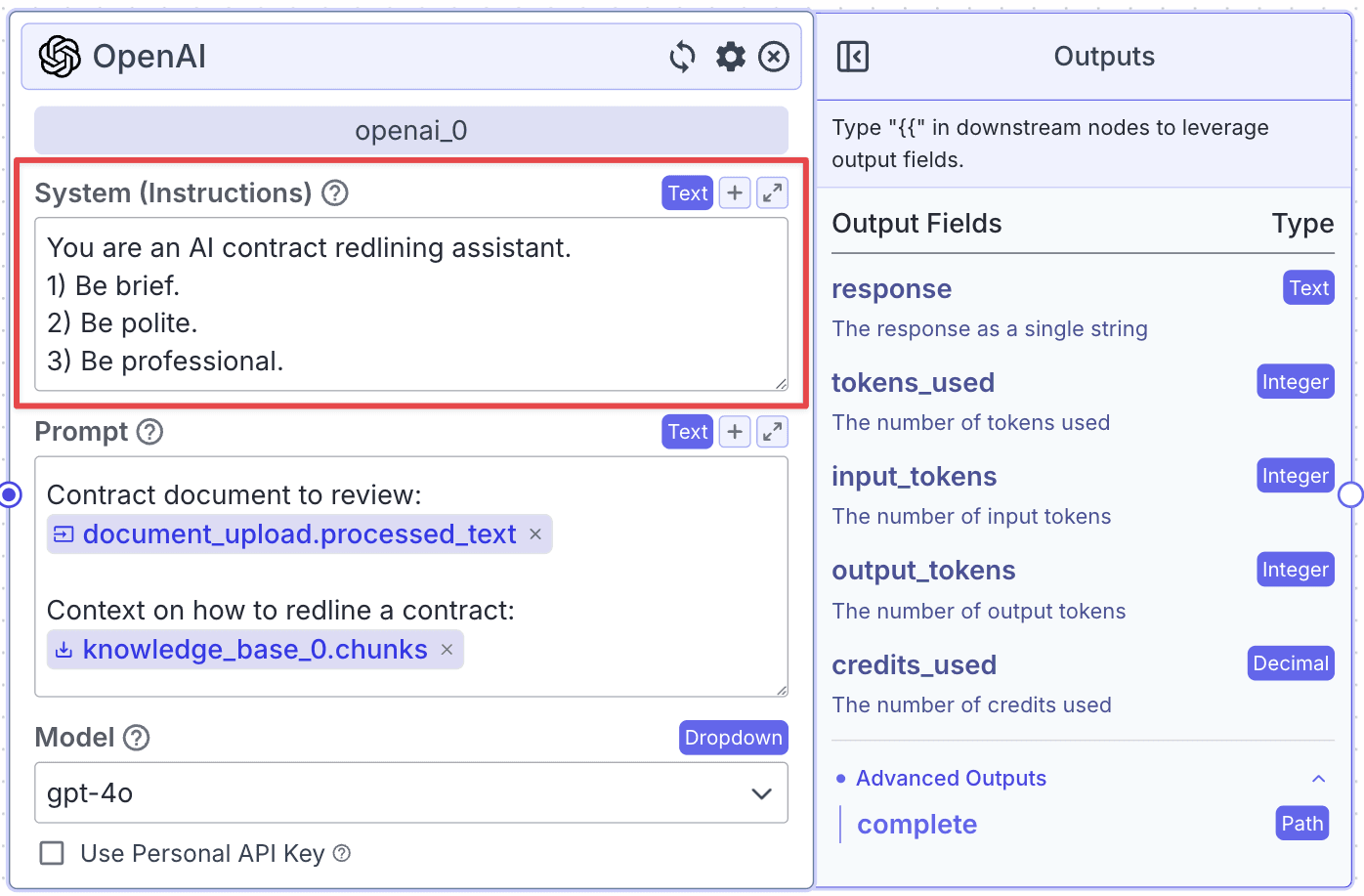The image size is (1364, 896).
Task: Click into the System Instructions text area
Action: (411, 304)
